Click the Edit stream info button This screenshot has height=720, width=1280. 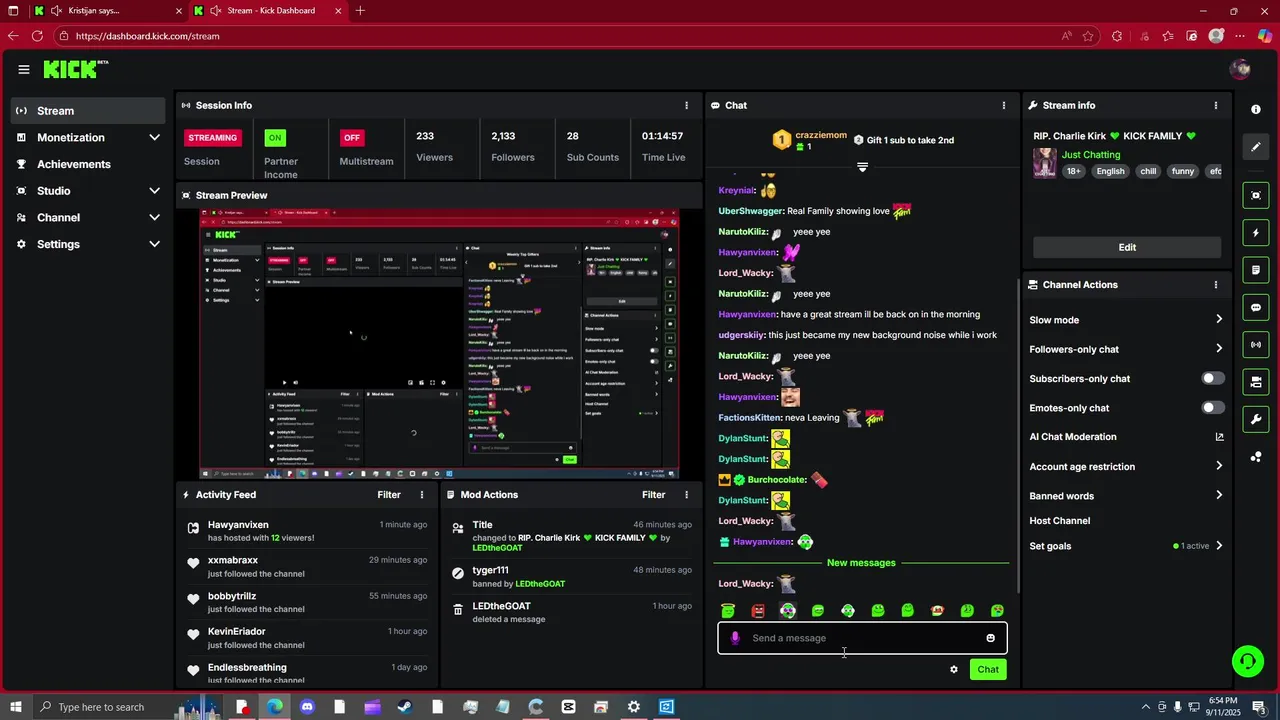coord(1127,247)
